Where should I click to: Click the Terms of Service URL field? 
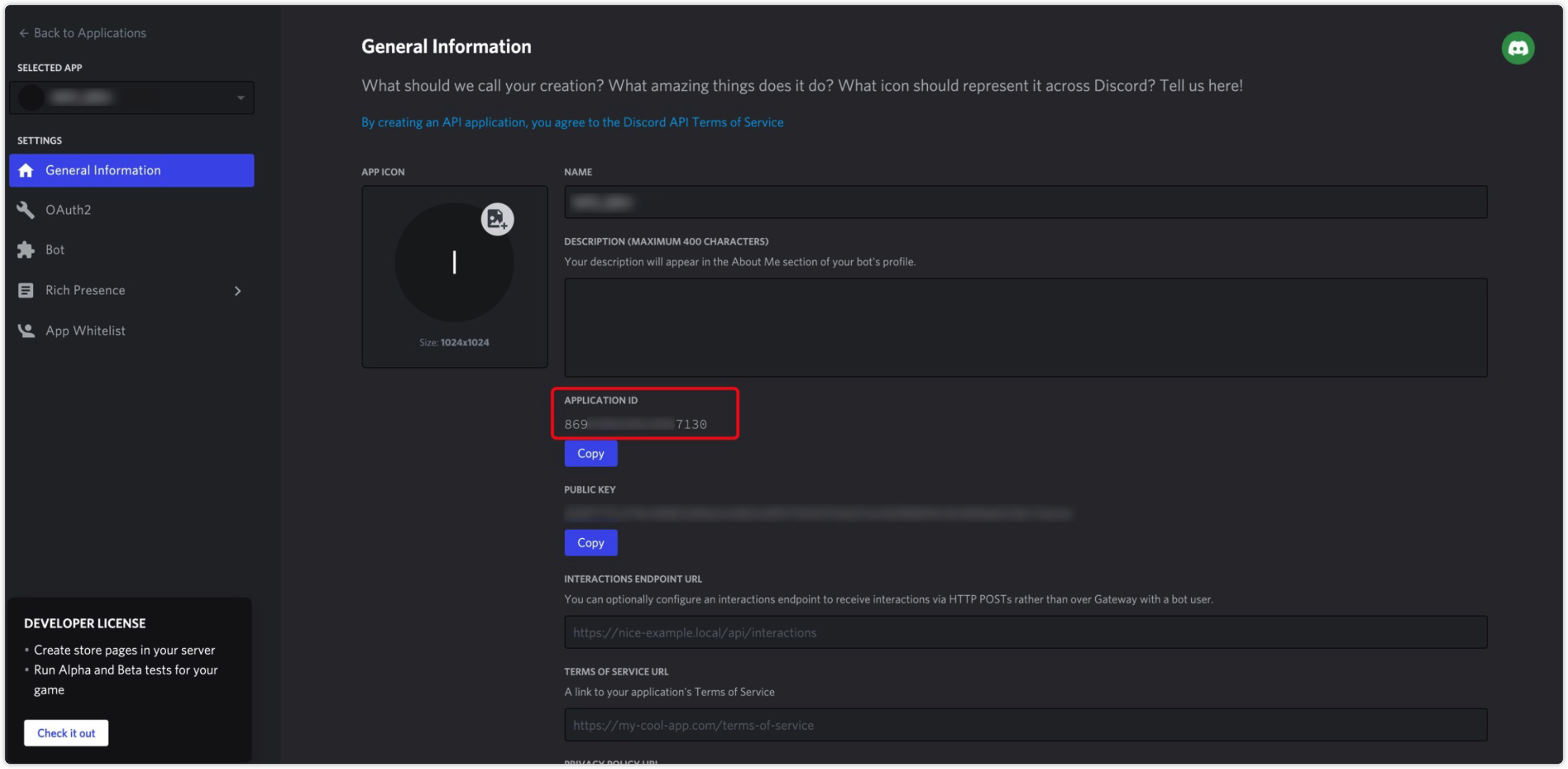[1025, 725]
